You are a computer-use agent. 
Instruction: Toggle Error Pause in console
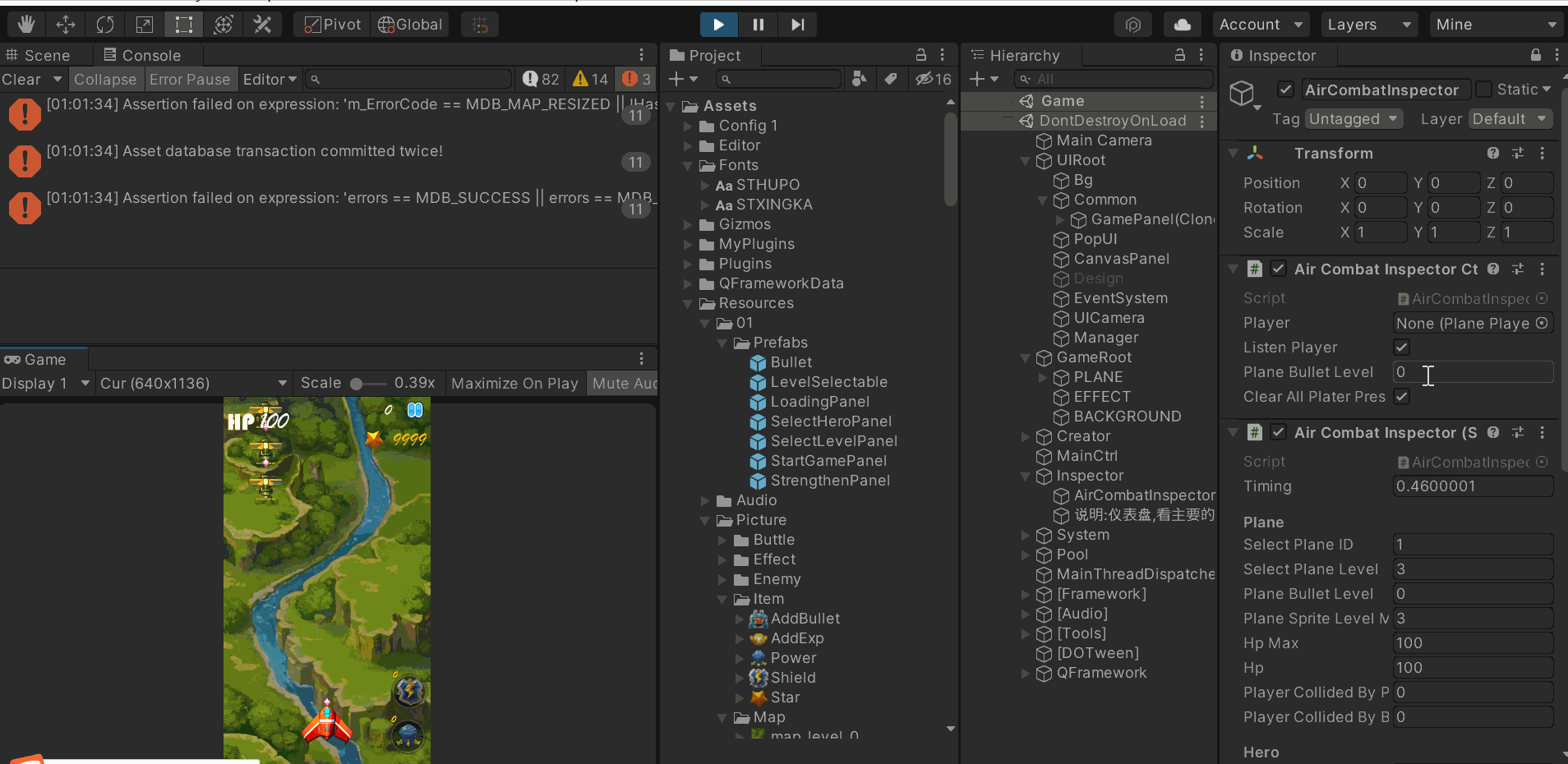pos(190,80)
